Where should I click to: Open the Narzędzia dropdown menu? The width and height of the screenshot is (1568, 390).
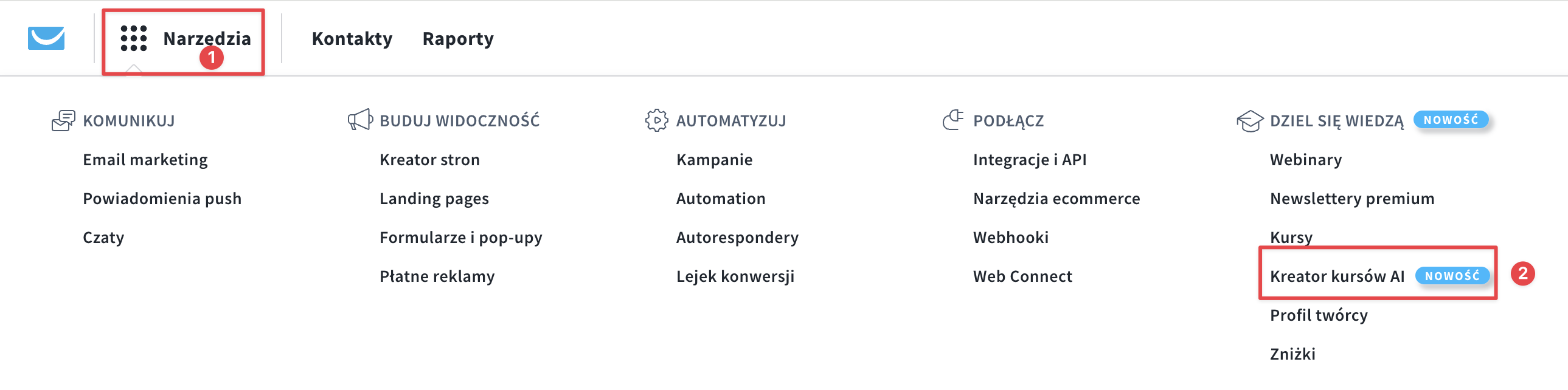(x=207, y=38)
